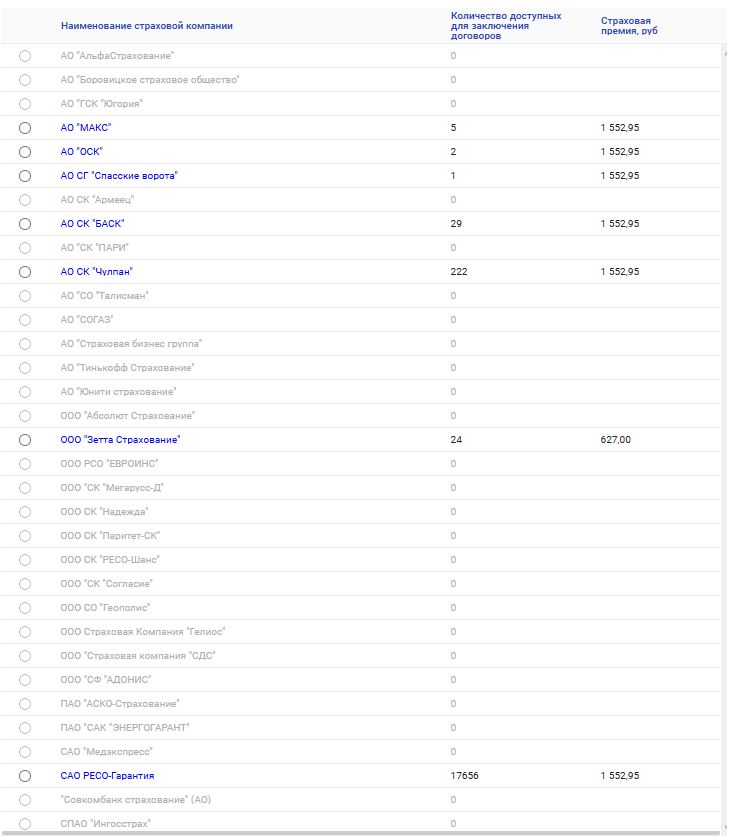Click the АО СК "БАСК" name link
Screen dimensions: 740x839
(x=92, y=224)
